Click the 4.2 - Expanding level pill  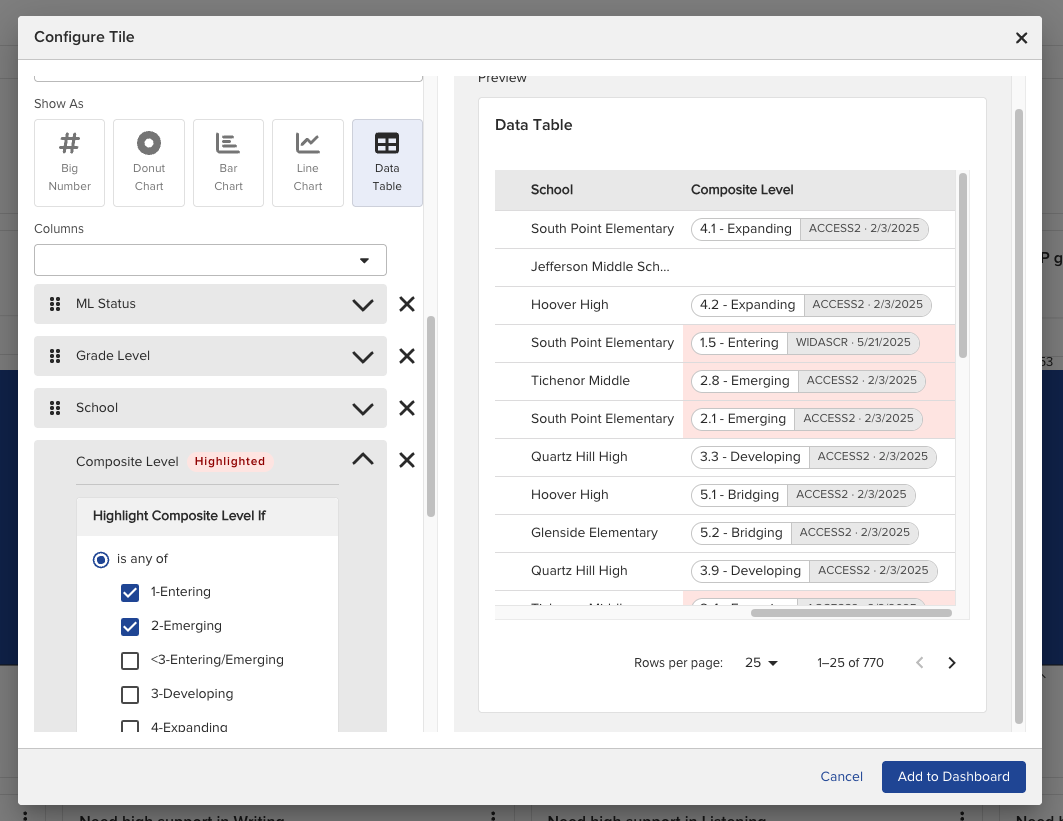(x=747, y=305)
